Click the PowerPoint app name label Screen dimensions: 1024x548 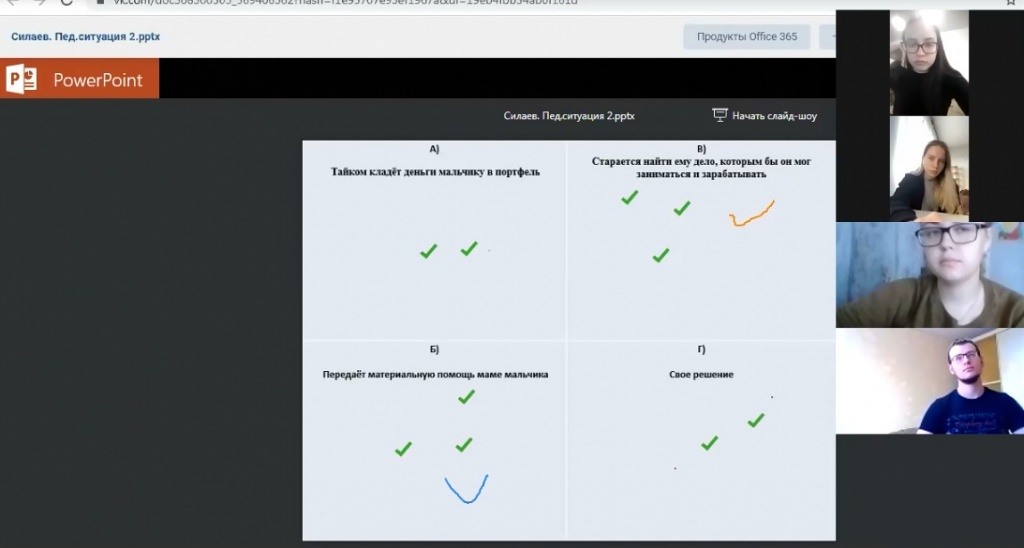click(x=98, y=80)
